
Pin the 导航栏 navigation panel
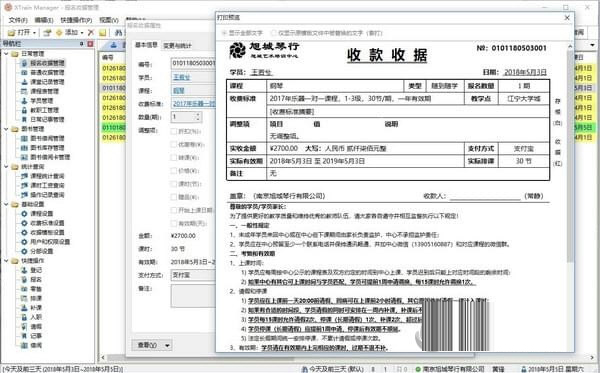pyautogui.click(x=82, y=44)
